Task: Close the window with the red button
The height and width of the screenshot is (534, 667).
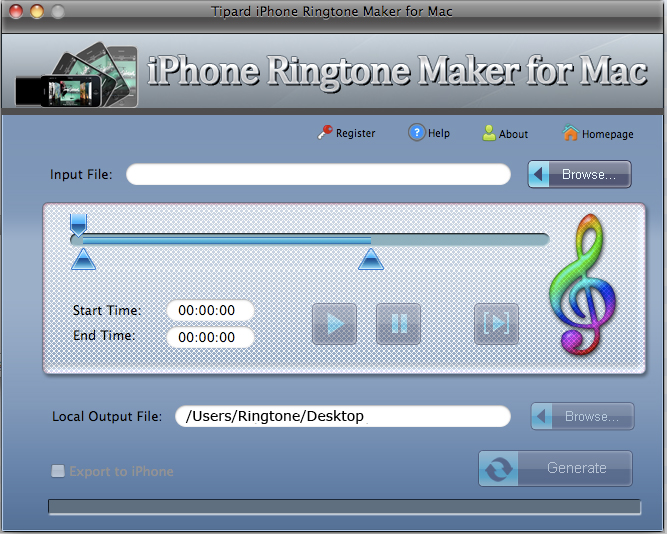Action: pyautogui.click(x=16, y=11)
